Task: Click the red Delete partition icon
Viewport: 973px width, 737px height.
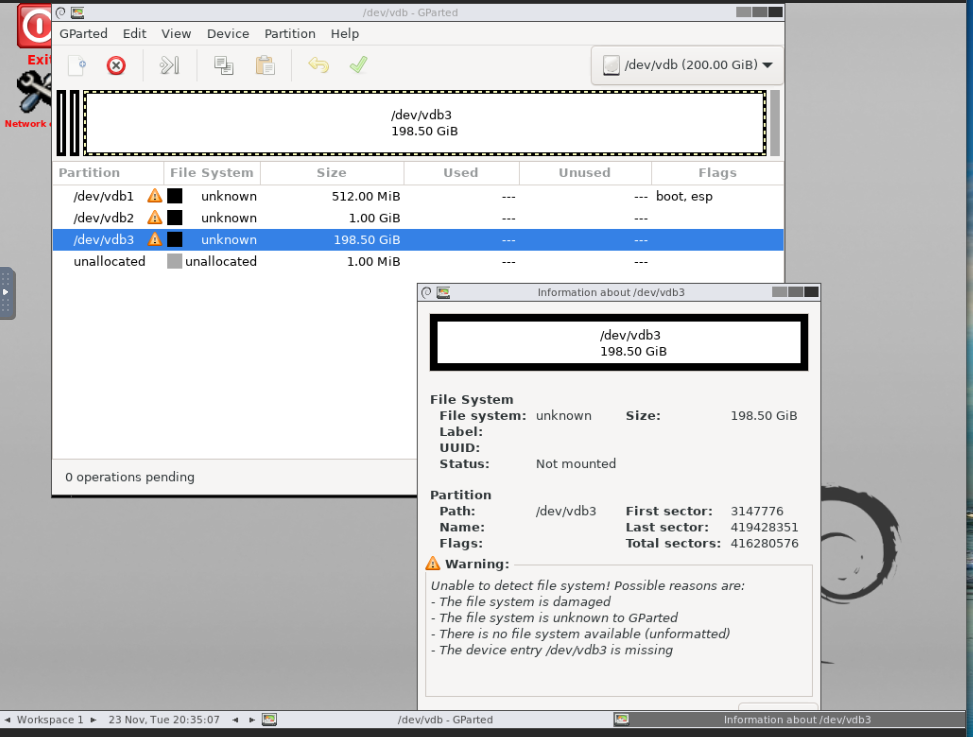Action: pos(116,65)
